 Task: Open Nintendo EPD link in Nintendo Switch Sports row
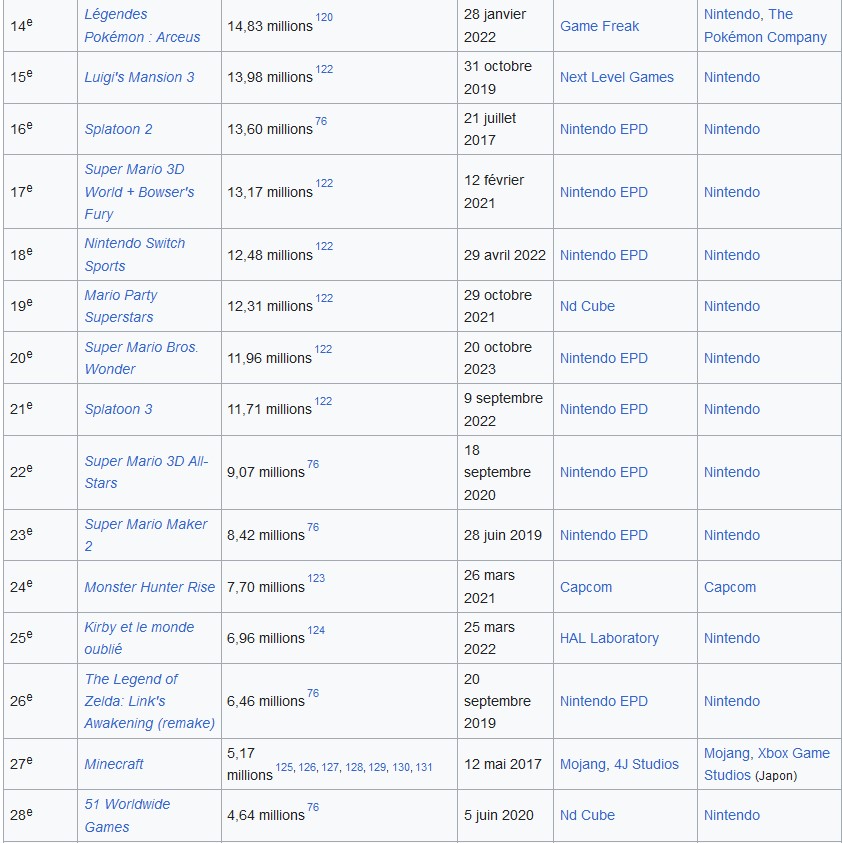[x=604, y=255]
